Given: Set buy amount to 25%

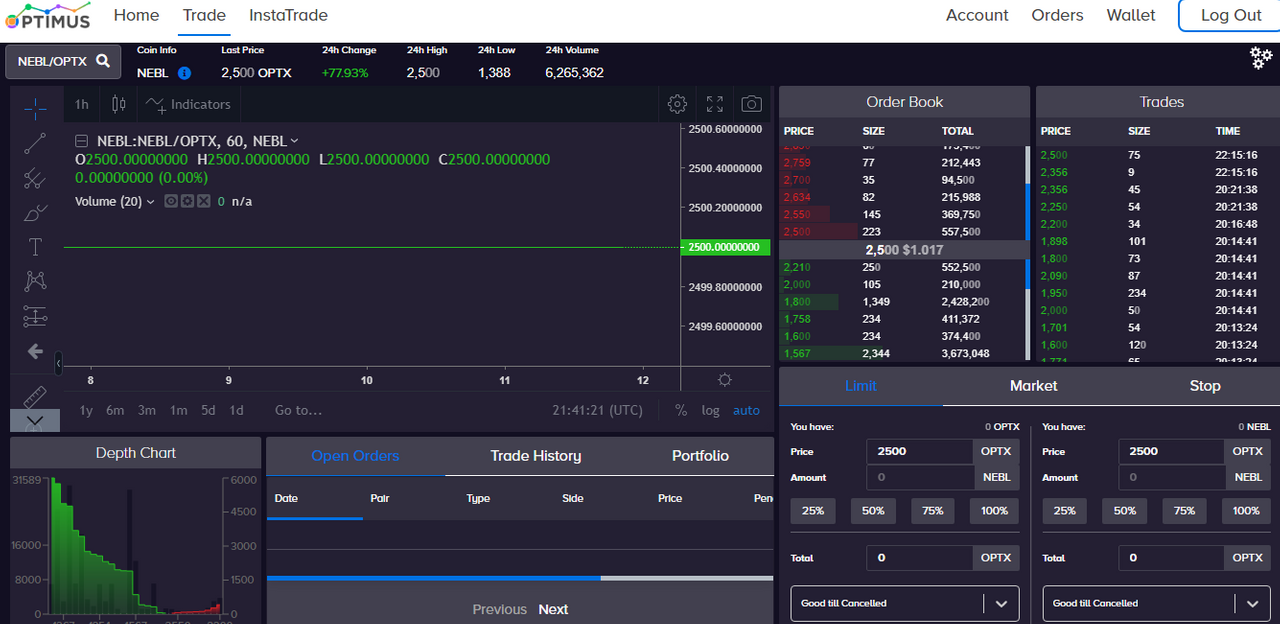Looking at the screenshot, I should pos(813,511).
